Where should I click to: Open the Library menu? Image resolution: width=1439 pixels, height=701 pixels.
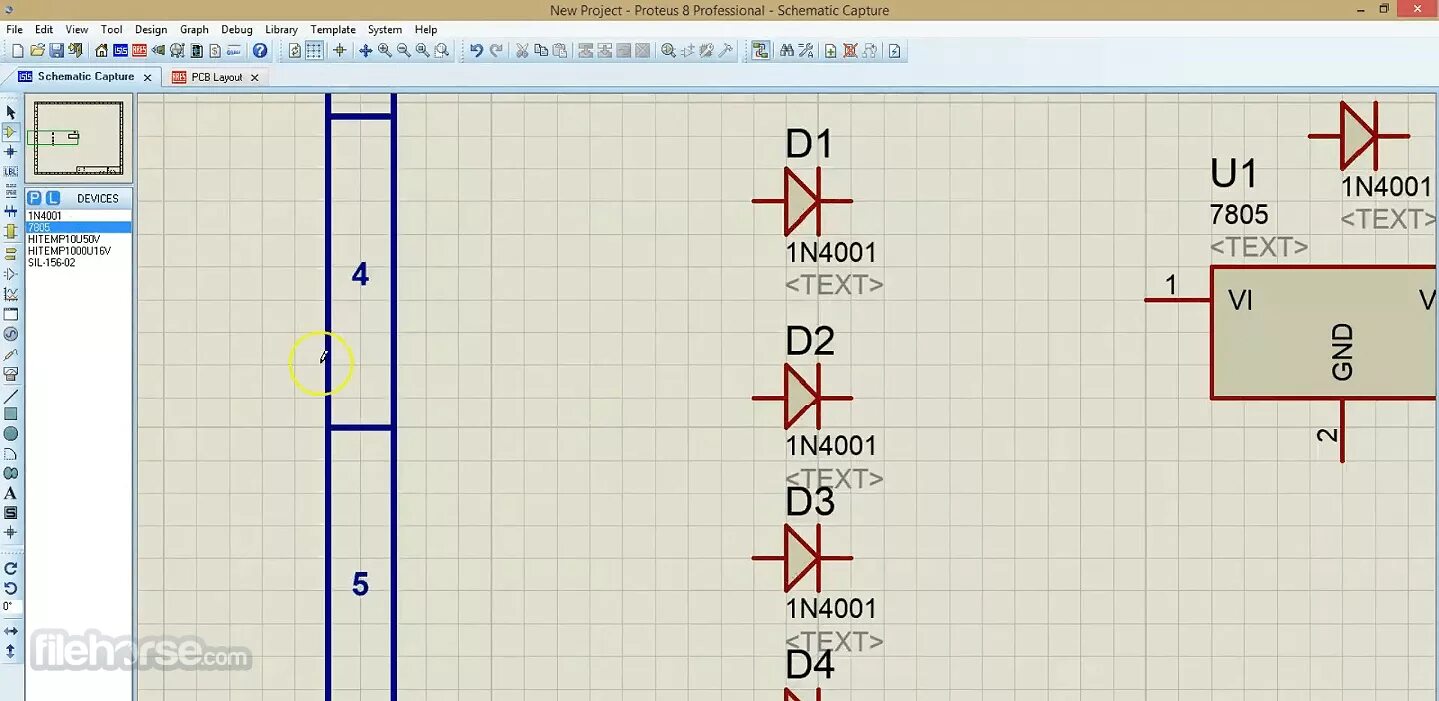[281, 30]
